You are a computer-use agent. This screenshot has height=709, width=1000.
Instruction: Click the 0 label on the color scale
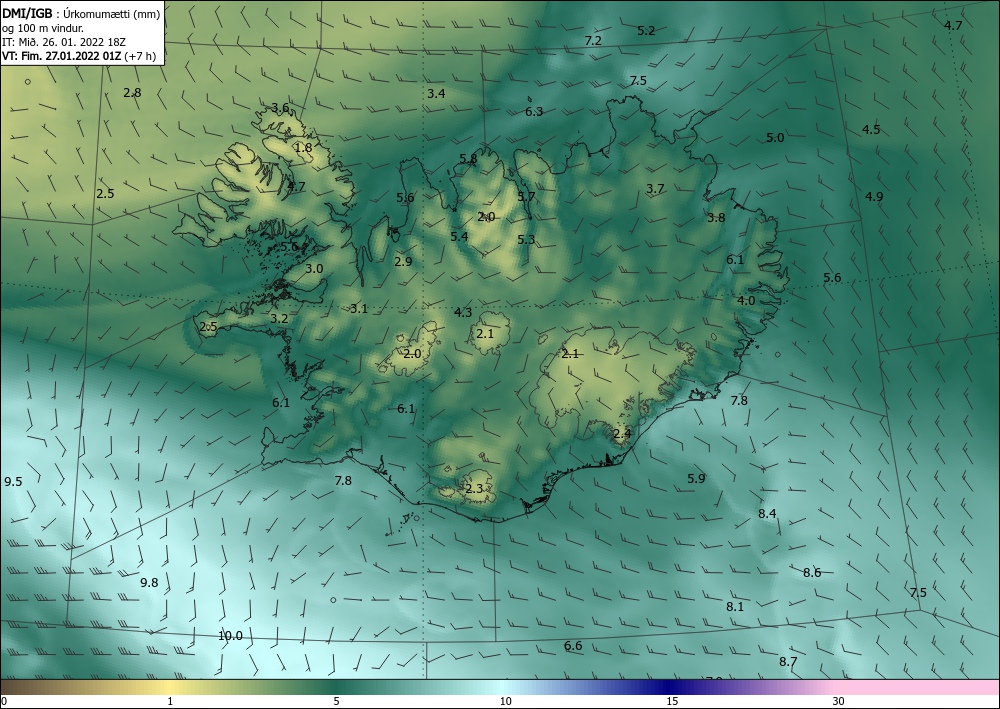4,702
